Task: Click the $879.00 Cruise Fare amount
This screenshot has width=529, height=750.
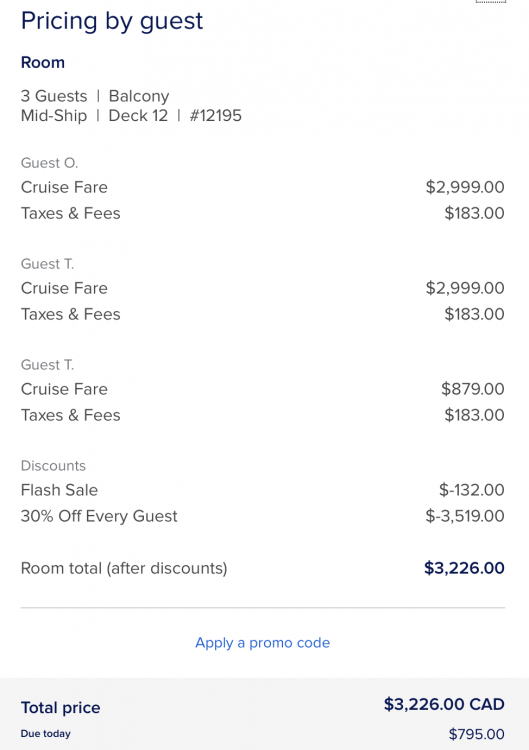Action: [473, 389]
